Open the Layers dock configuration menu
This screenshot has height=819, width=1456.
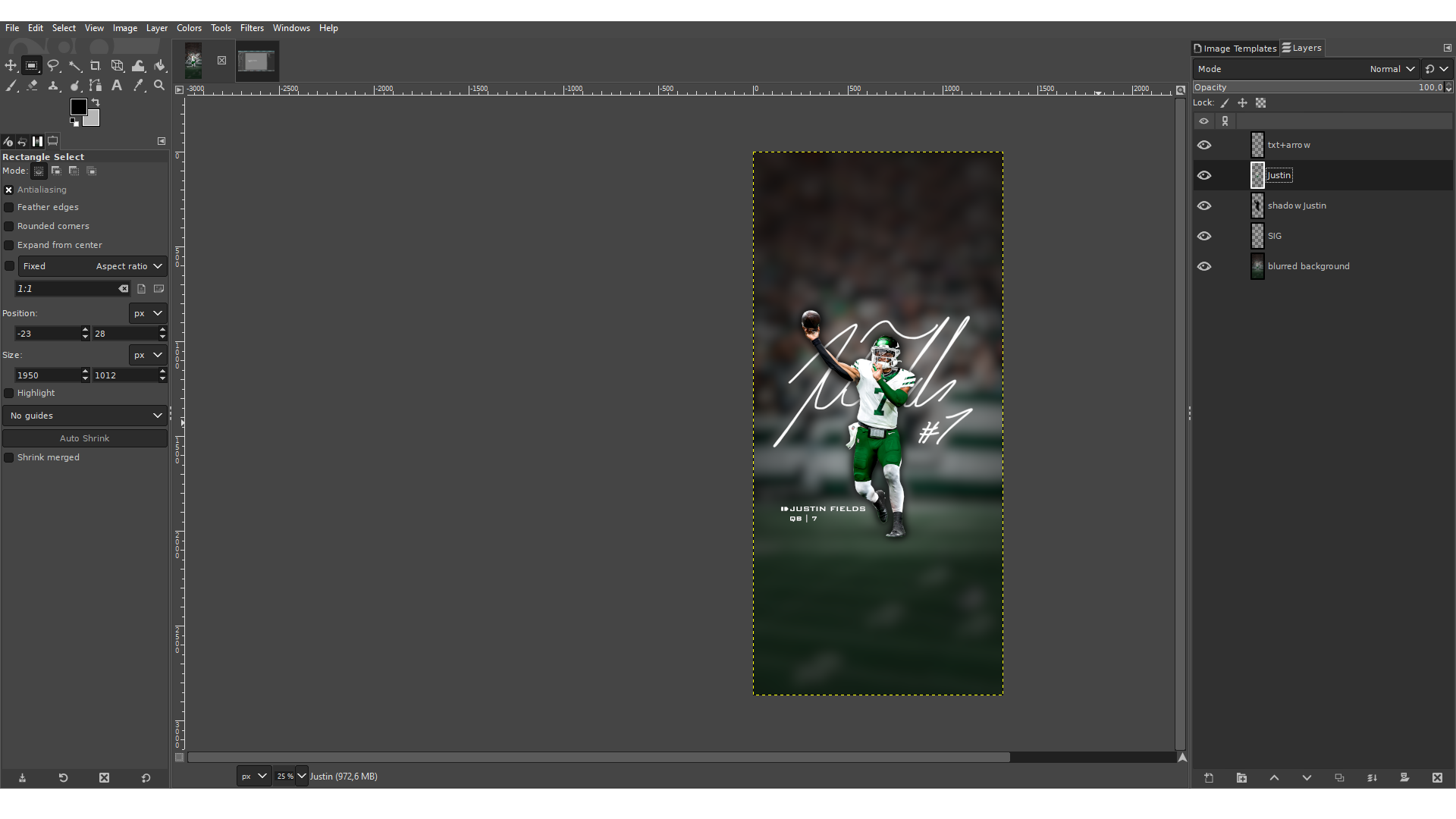click(x=1447, y=48)
